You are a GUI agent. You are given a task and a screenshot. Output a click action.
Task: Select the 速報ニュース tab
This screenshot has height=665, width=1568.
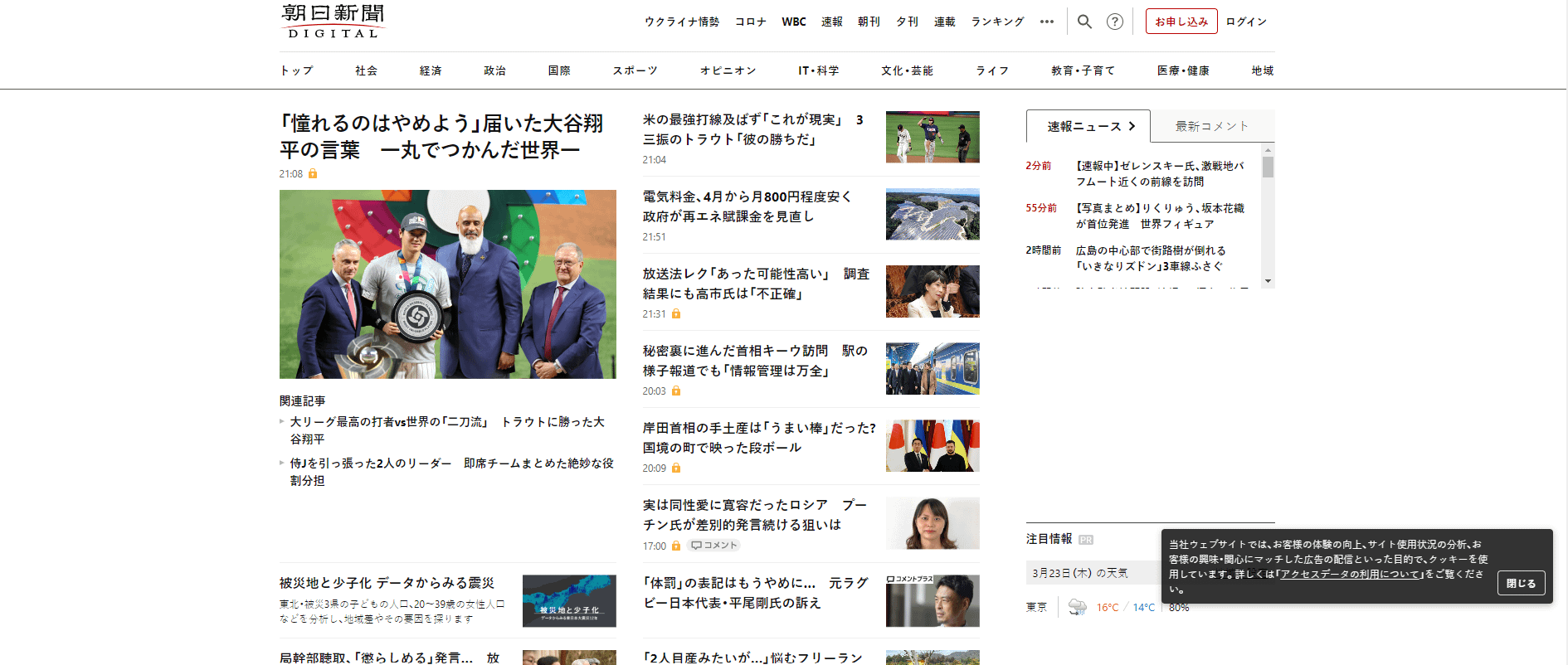pyautogui.click(x=1088, y=126)
